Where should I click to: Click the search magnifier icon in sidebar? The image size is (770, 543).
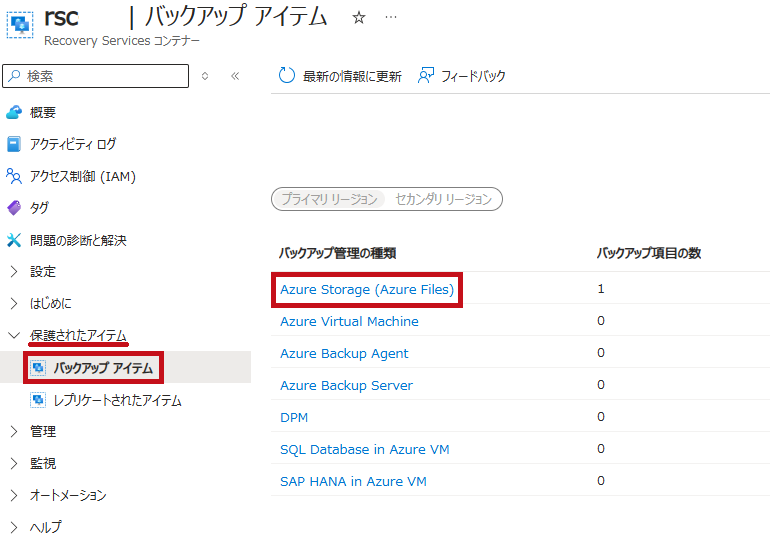click(15, 76)
